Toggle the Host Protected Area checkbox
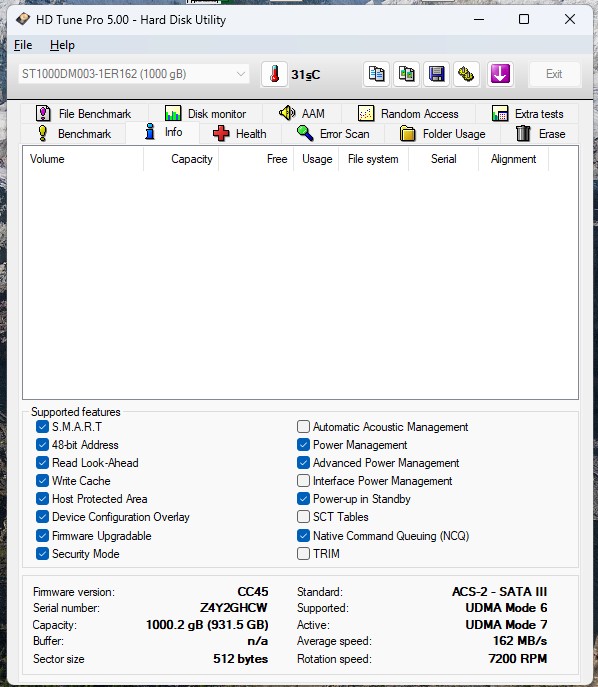This screenshot has height=687, width=598. pyautogui.click(x=42, y=499)
